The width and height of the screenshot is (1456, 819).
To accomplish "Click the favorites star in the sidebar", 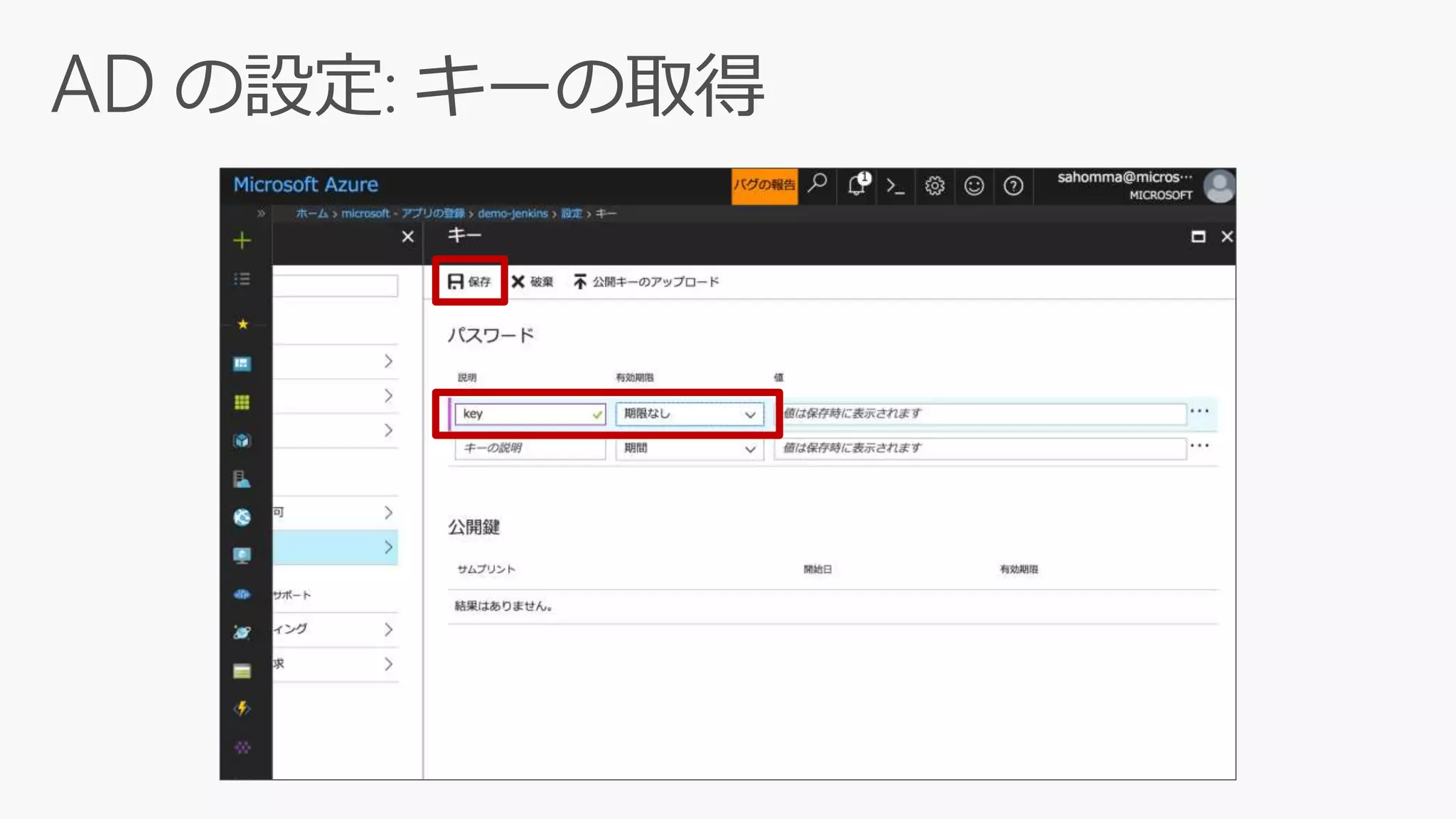I will point(242,324).
